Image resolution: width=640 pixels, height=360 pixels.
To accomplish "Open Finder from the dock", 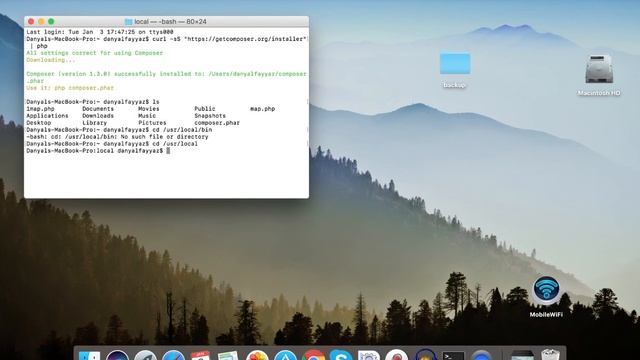I will 89,356.
